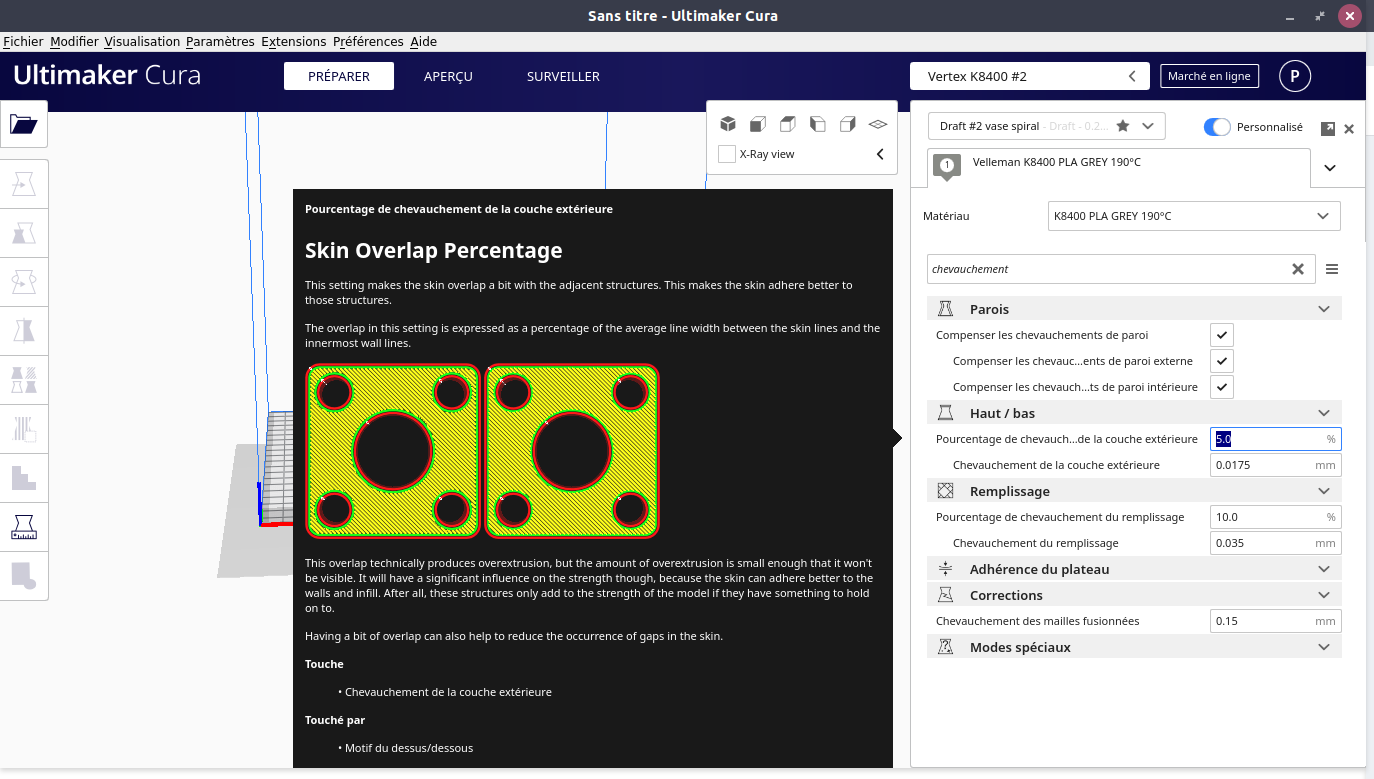Screen dimensions: 1374x779
Task: Select the Scale tool in left toolbar
Action: [x=23, y=232]
